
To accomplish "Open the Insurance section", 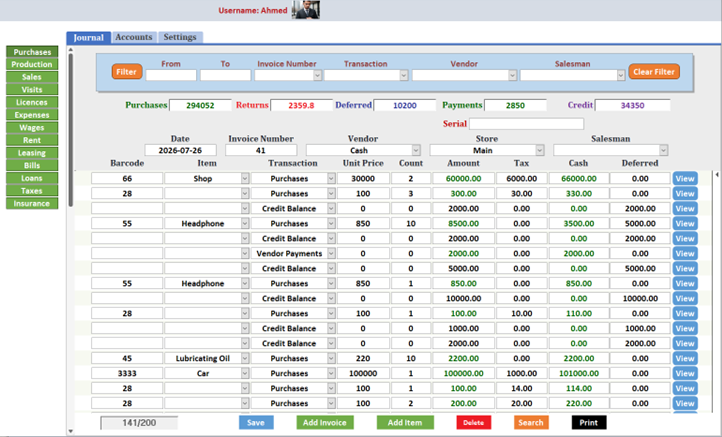I will tap(32, 204).
